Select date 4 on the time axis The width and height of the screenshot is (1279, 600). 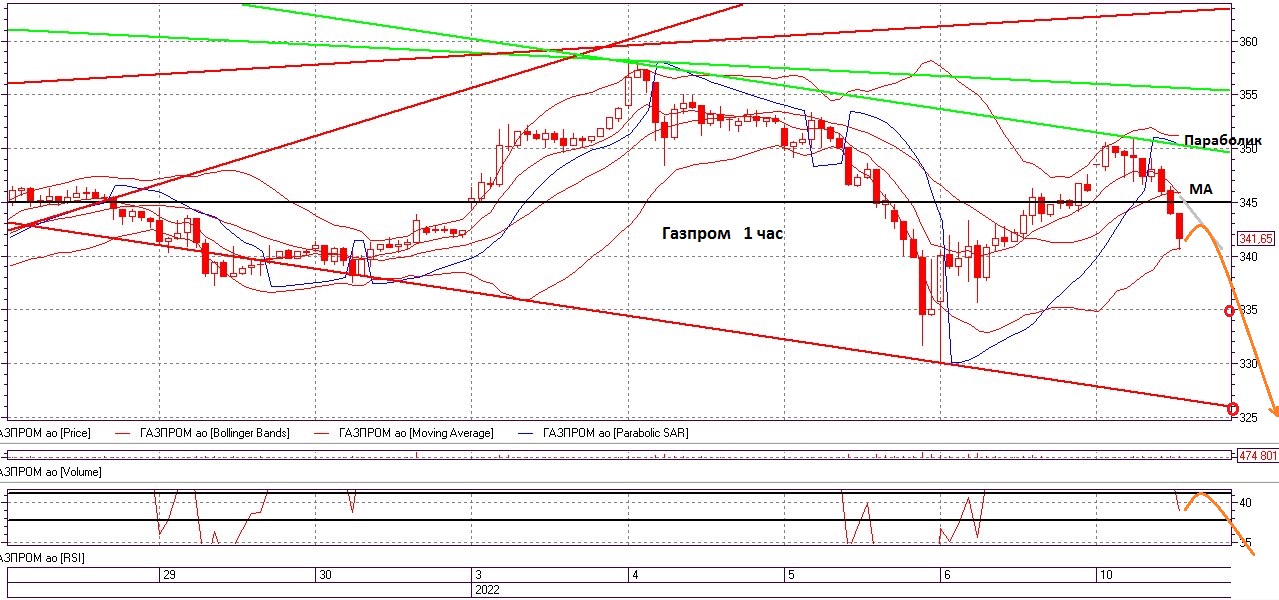(634, 575)
